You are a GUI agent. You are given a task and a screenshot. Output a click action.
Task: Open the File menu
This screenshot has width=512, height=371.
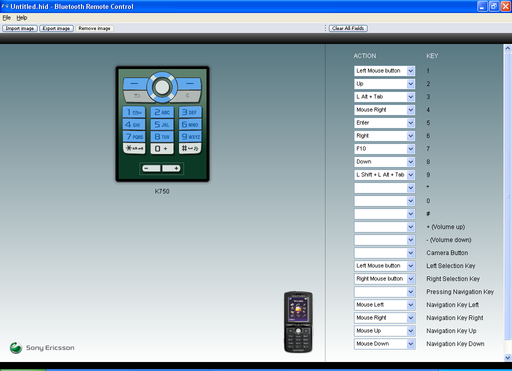click(7, 18)
